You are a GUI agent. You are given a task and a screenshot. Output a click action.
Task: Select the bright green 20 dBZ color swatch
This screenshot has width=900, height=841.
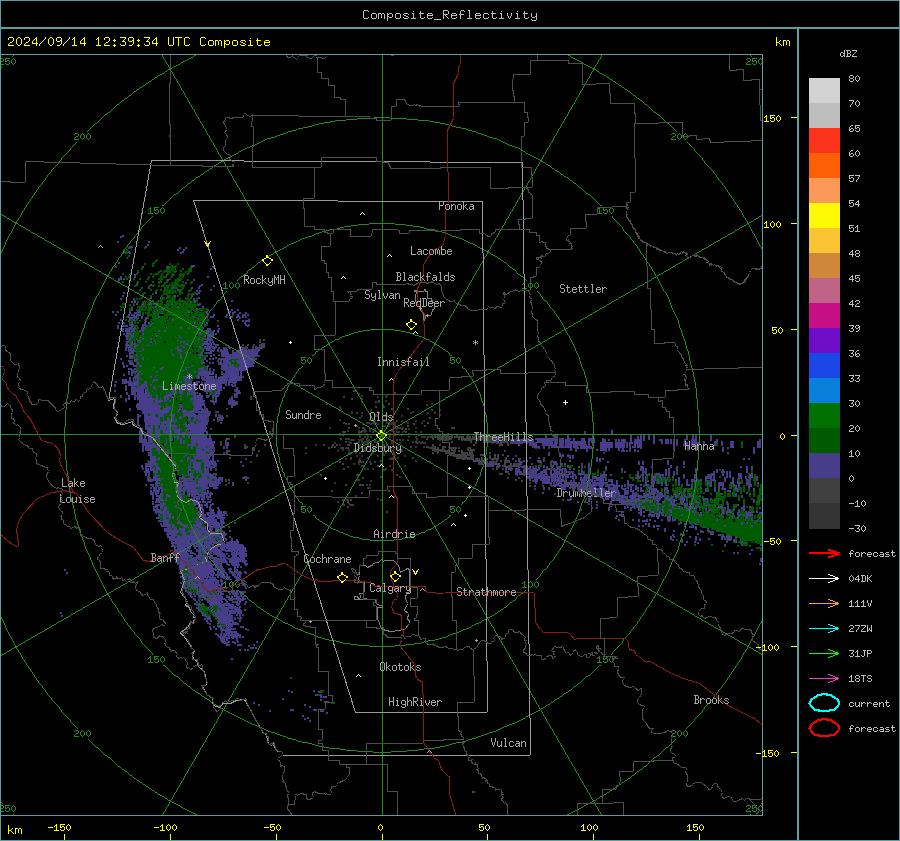tap(824, 416)
